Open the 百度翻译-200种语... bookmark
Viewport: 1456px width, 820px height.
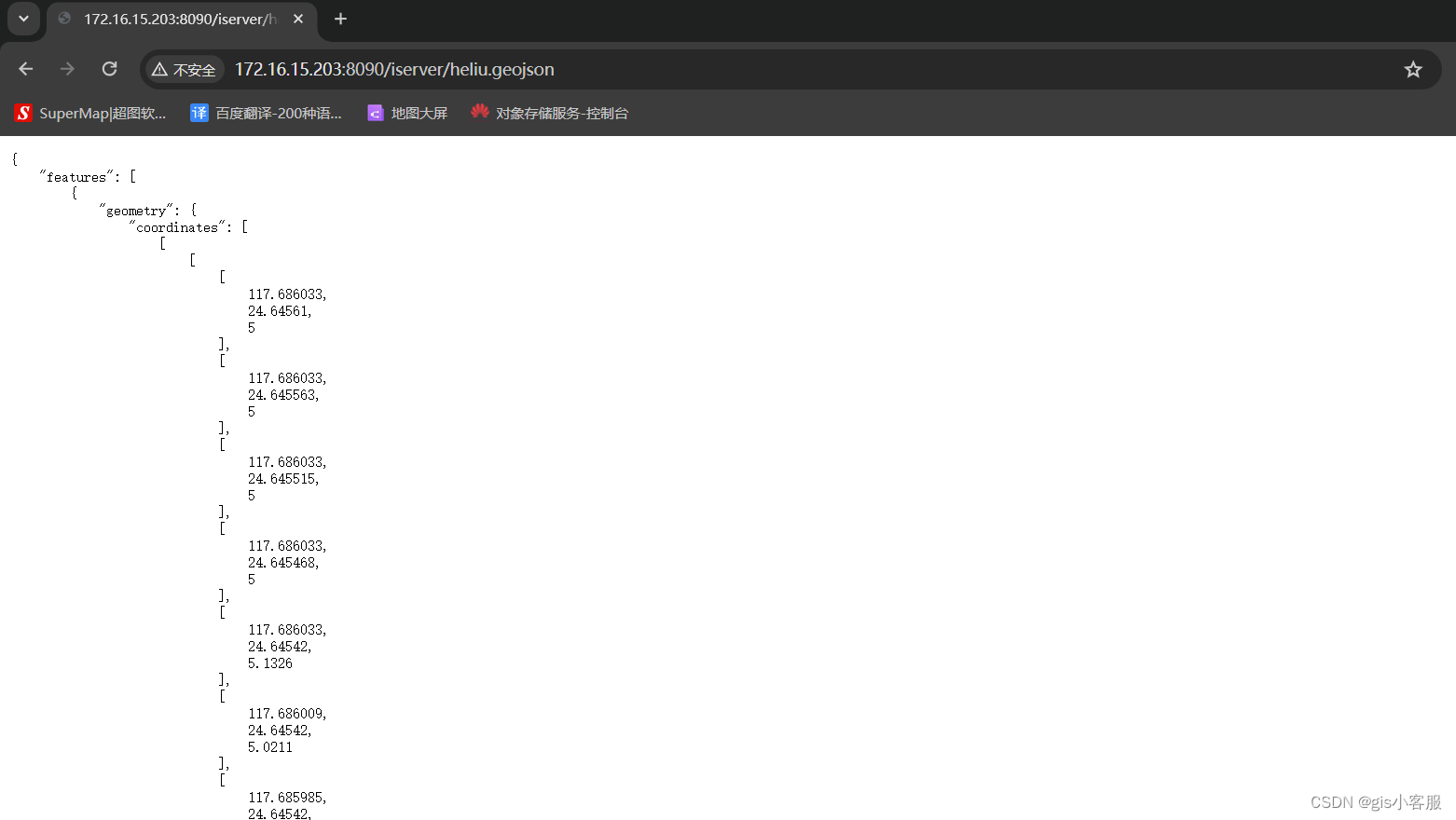(x=266, y=113)
